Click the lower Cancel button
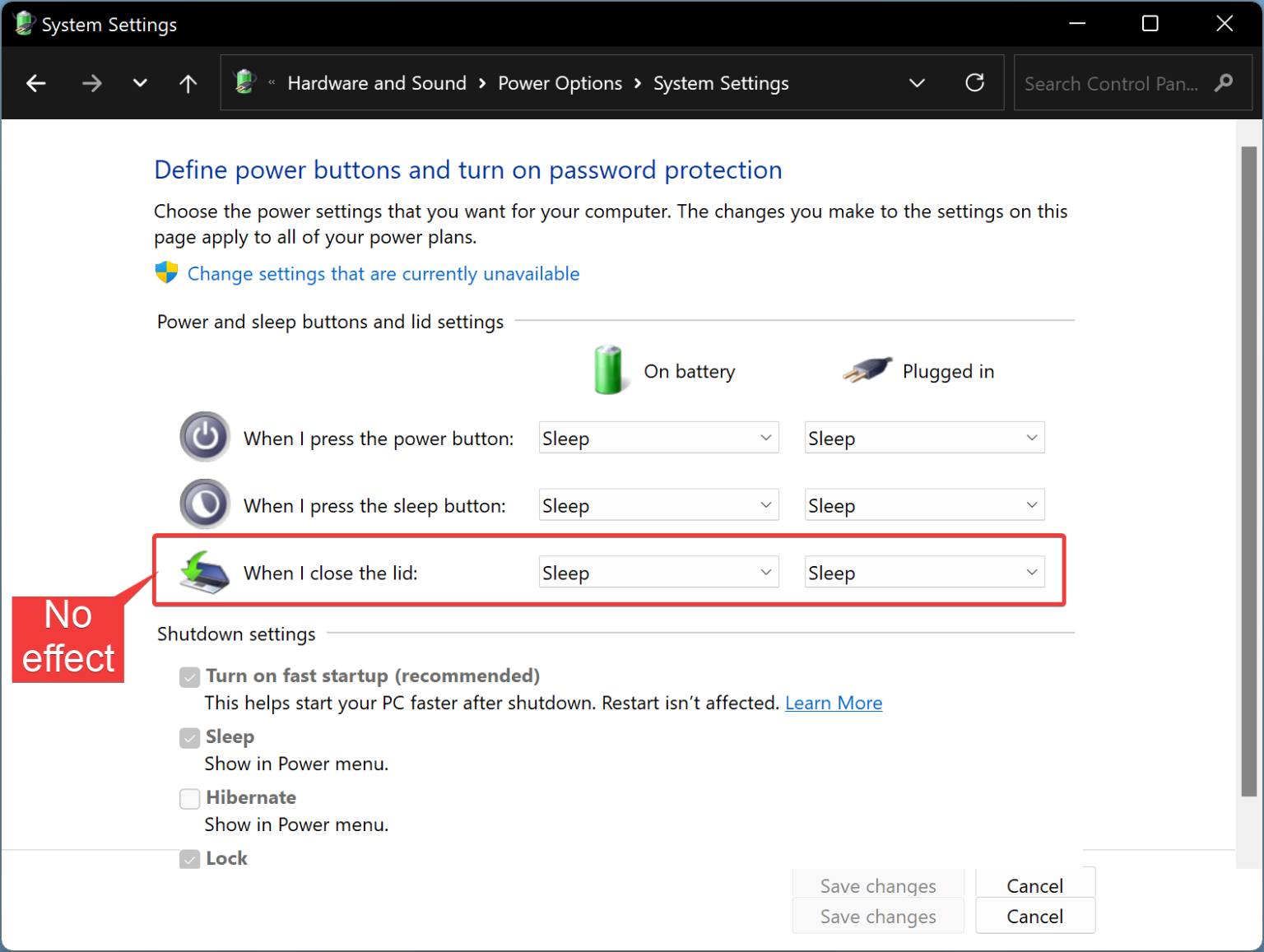 coord(1035,917)
